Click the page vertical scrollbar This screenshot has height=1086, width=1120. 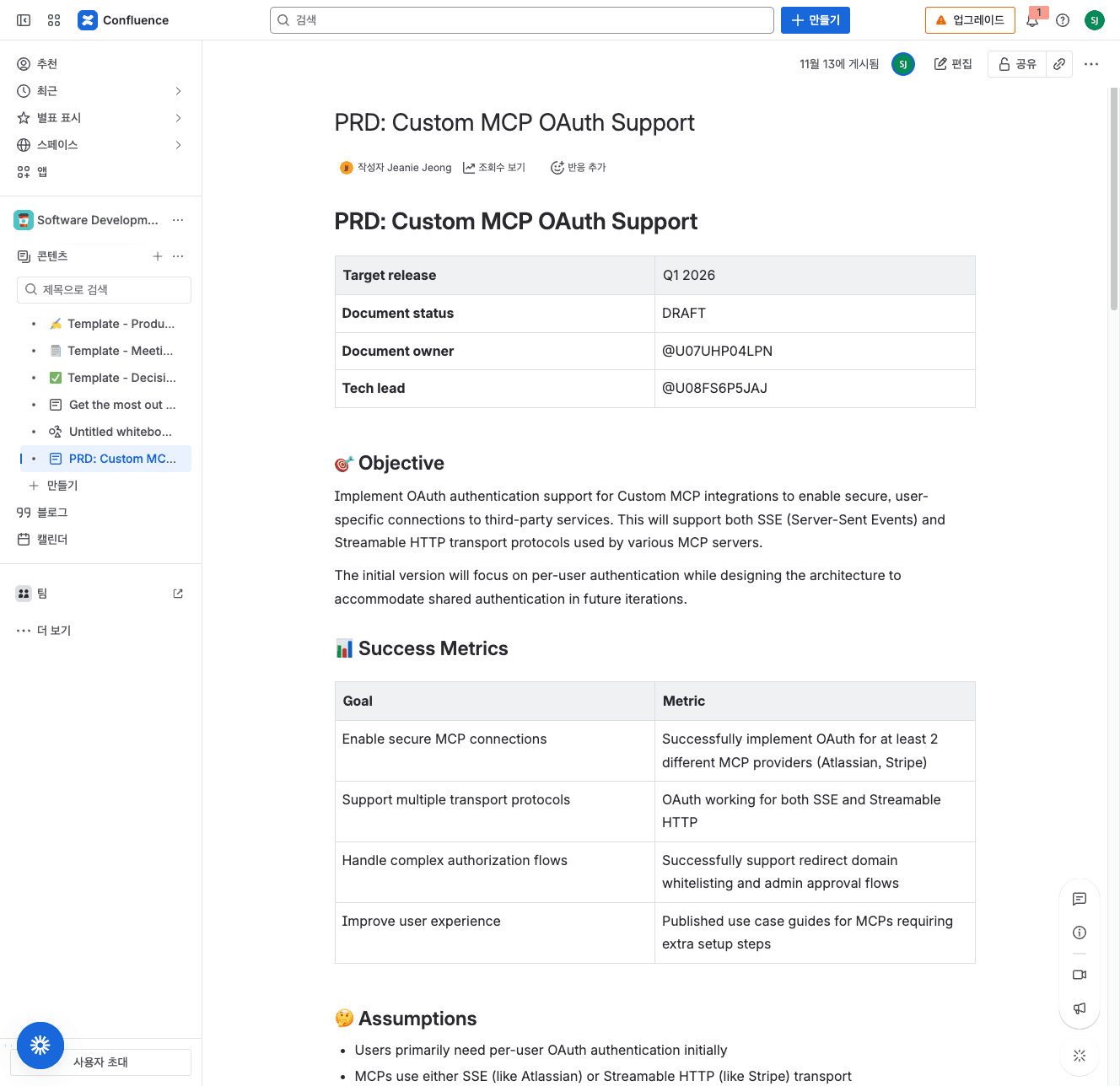coord(1113,202)
